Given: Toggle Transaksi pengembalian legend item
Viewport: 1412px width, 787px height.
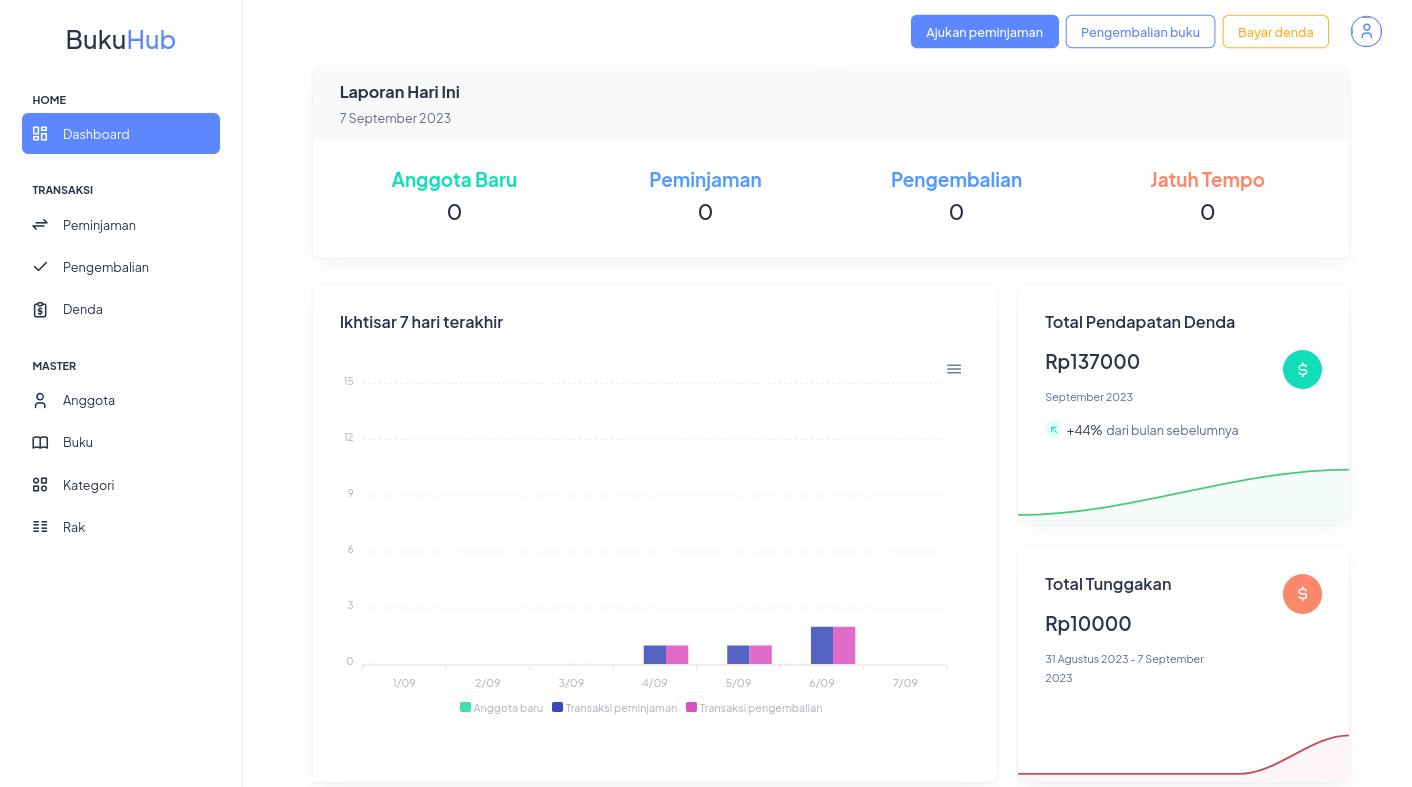Looking at the screenshot, I should click(753, 708).
